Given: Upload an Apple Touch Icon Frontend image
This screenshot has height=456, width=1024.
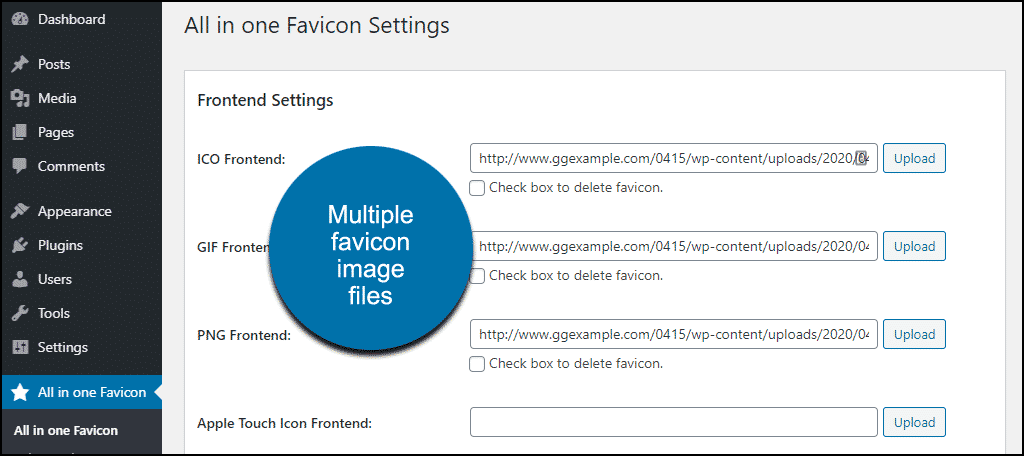Looking at the screenshot, I should (x=914, y=423).
